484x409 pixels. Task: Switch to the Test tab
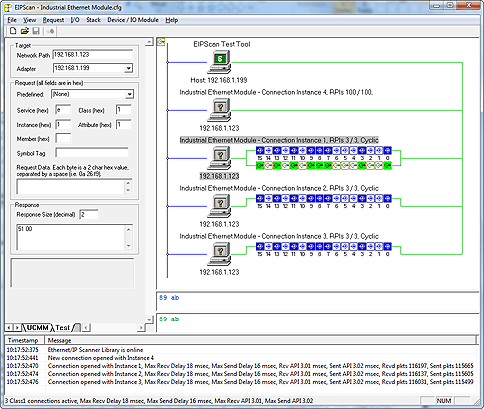click(63, 328)
